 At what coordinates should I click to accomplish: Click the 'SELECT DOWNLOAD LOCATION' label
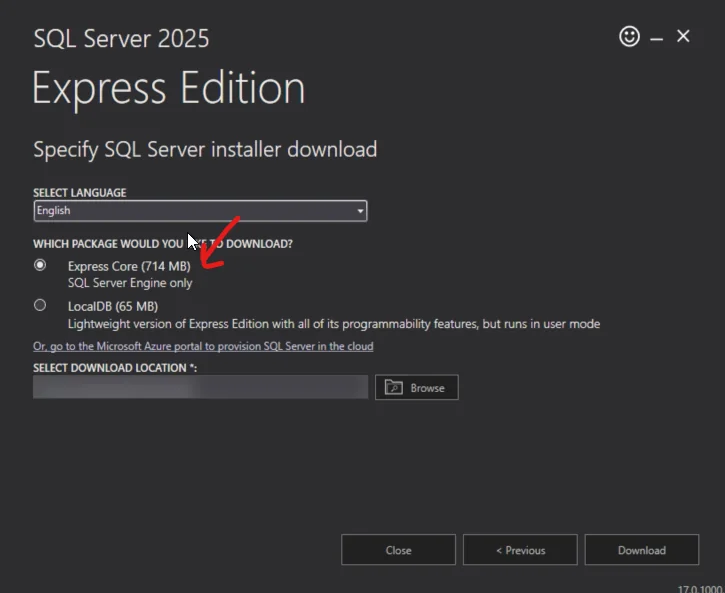(115, 368)
